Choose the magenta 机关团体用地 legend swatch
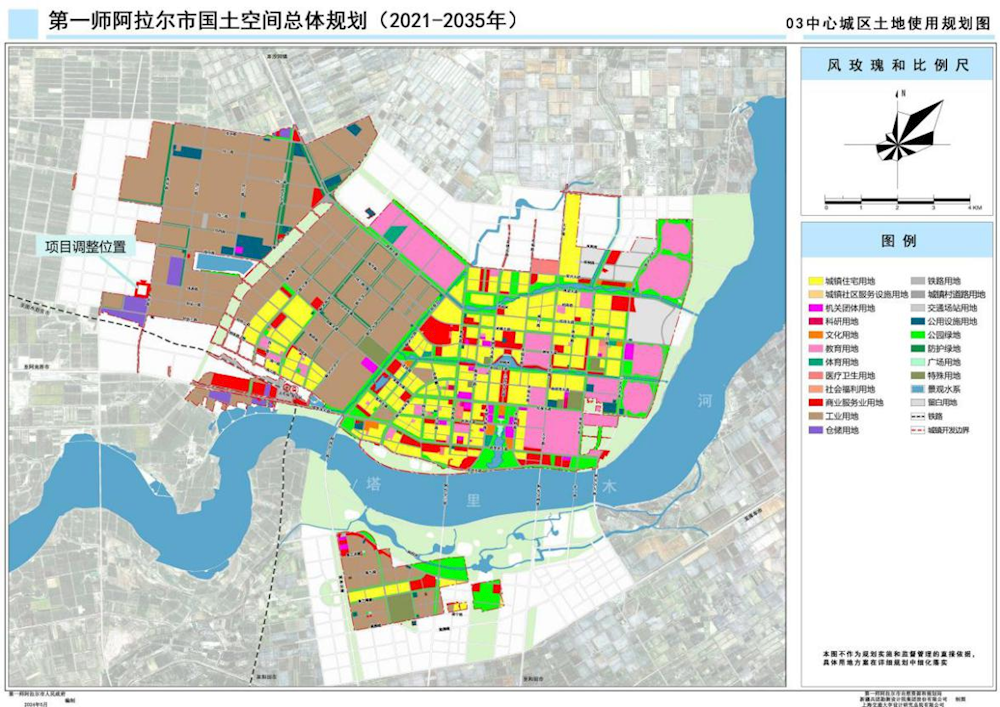The image size is (1000, 707). click(x=816, y=309)
